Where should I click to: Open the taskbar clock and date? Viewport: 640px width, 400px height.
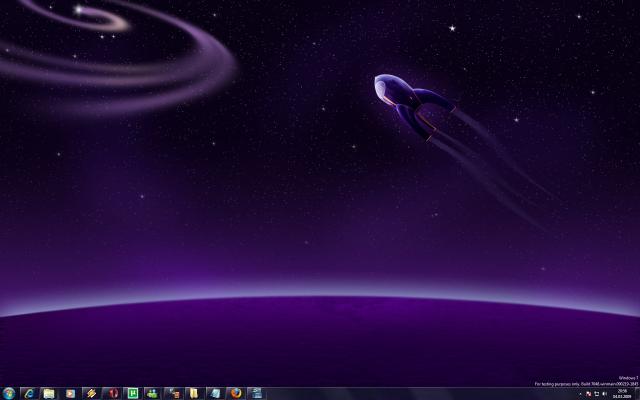pyautogui.click(x=622, y=394)
